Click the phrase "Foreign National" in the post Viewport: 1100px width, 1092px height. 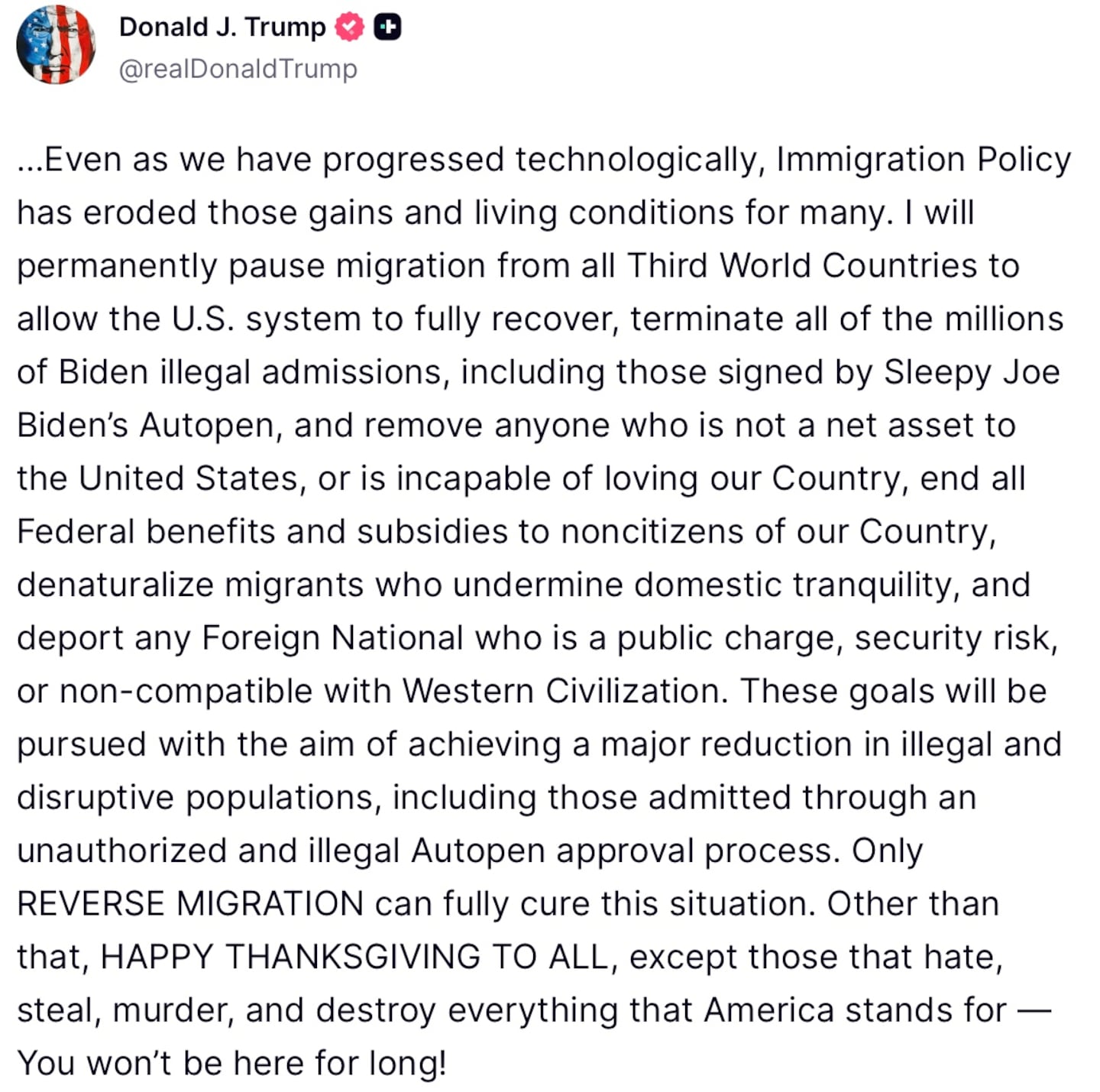click(x=332, y=638)
